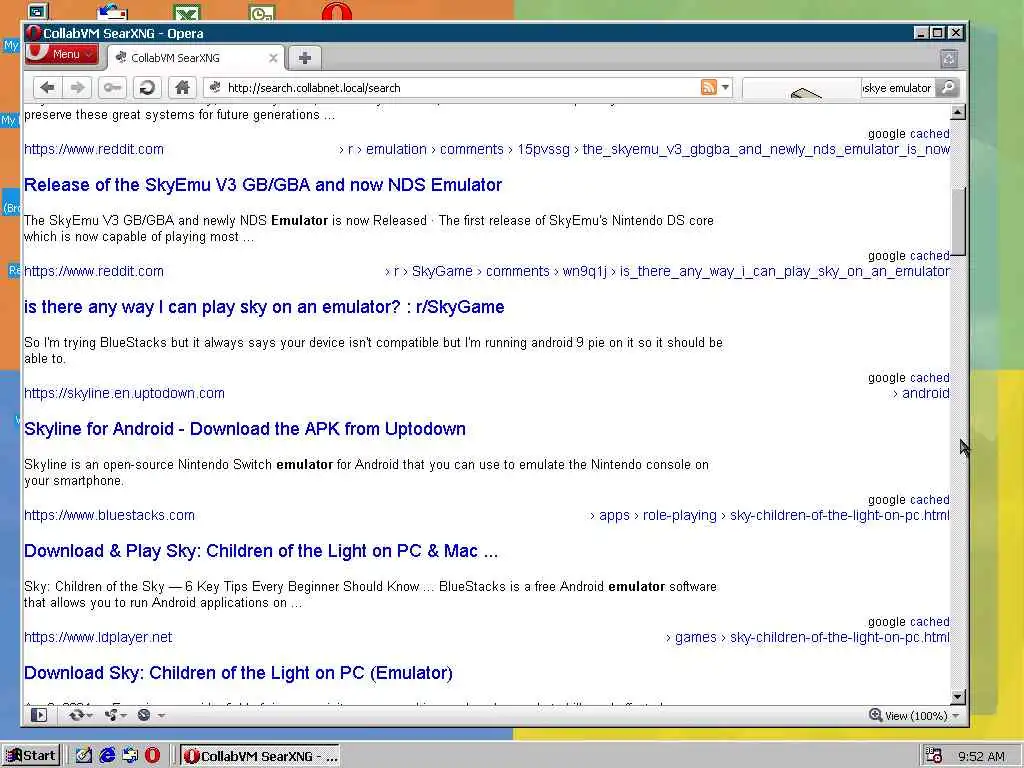Open https://www.ldplayer.net URL link
The height and width of the screenshot is (768, 1024).
[98, 637]
